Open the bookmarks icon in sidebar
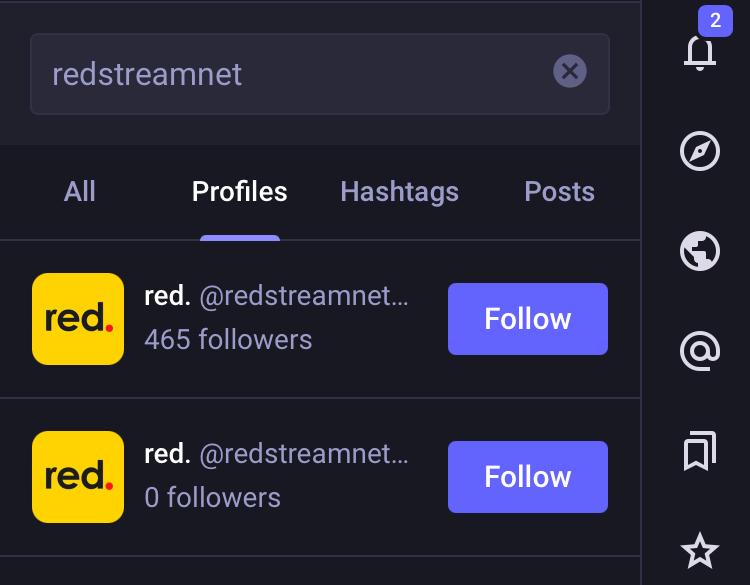The image size is (750, 585). coord(700,451)
